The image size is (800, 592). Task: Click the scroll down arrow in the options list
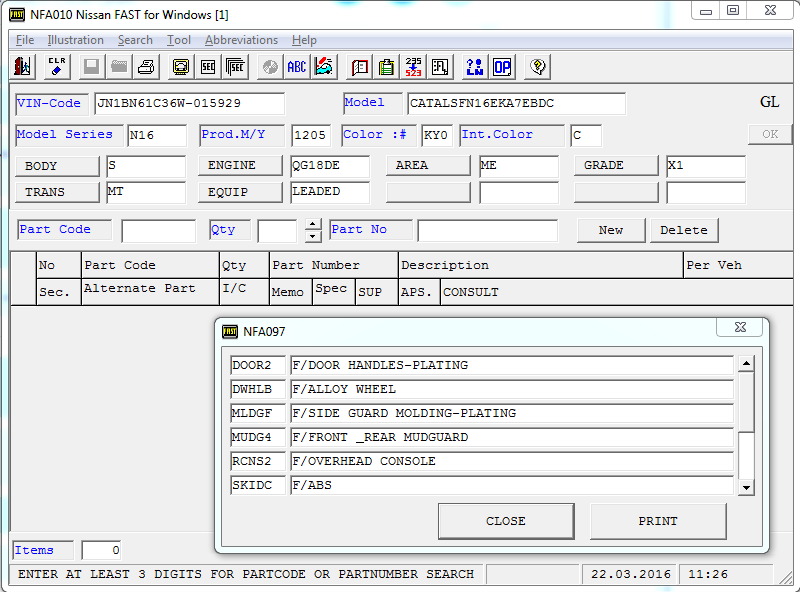[746, 487]
